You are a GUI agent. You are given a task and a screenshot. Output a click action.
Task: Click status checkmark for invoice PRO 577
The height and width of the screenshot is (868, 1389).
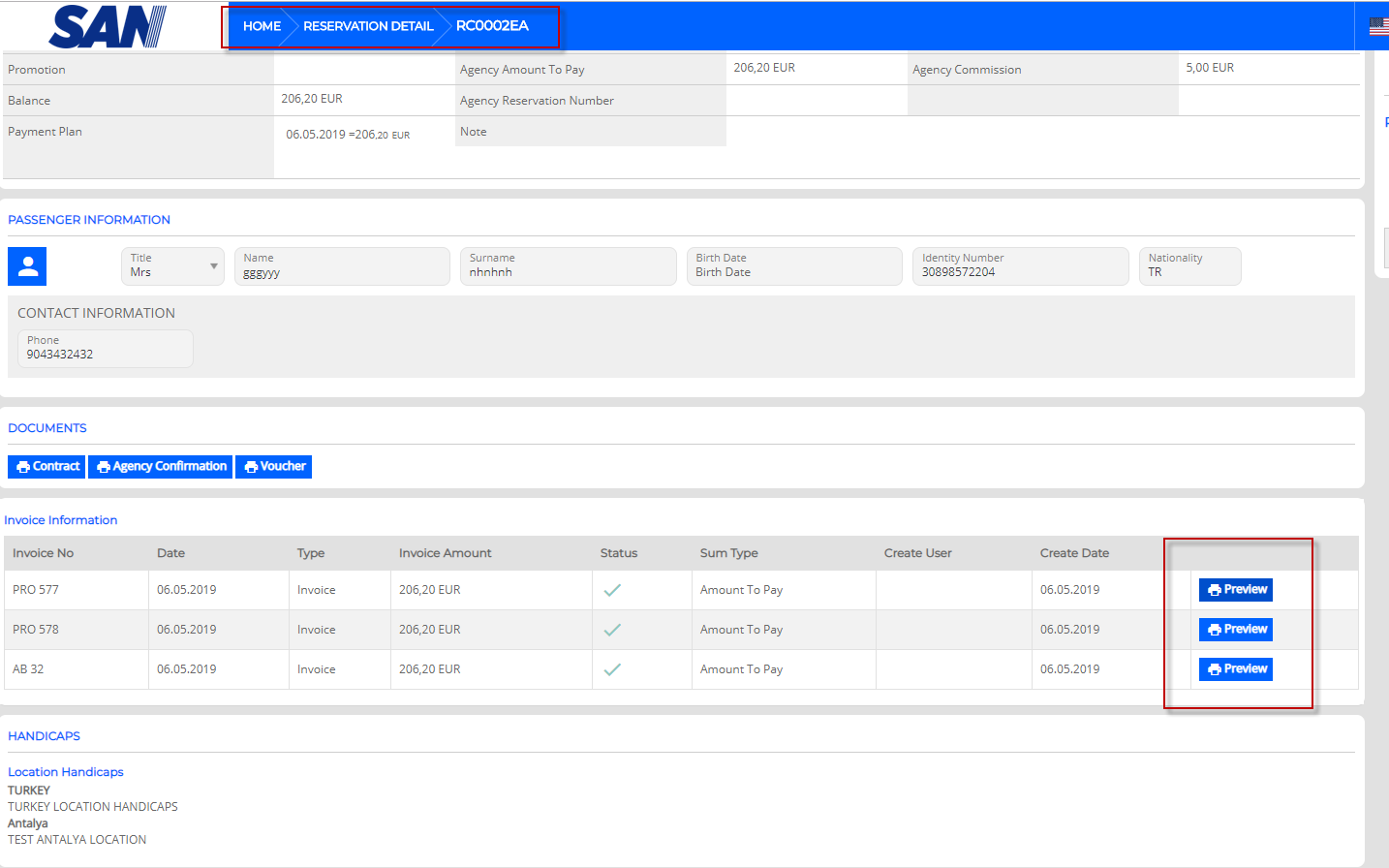[612, 590]
